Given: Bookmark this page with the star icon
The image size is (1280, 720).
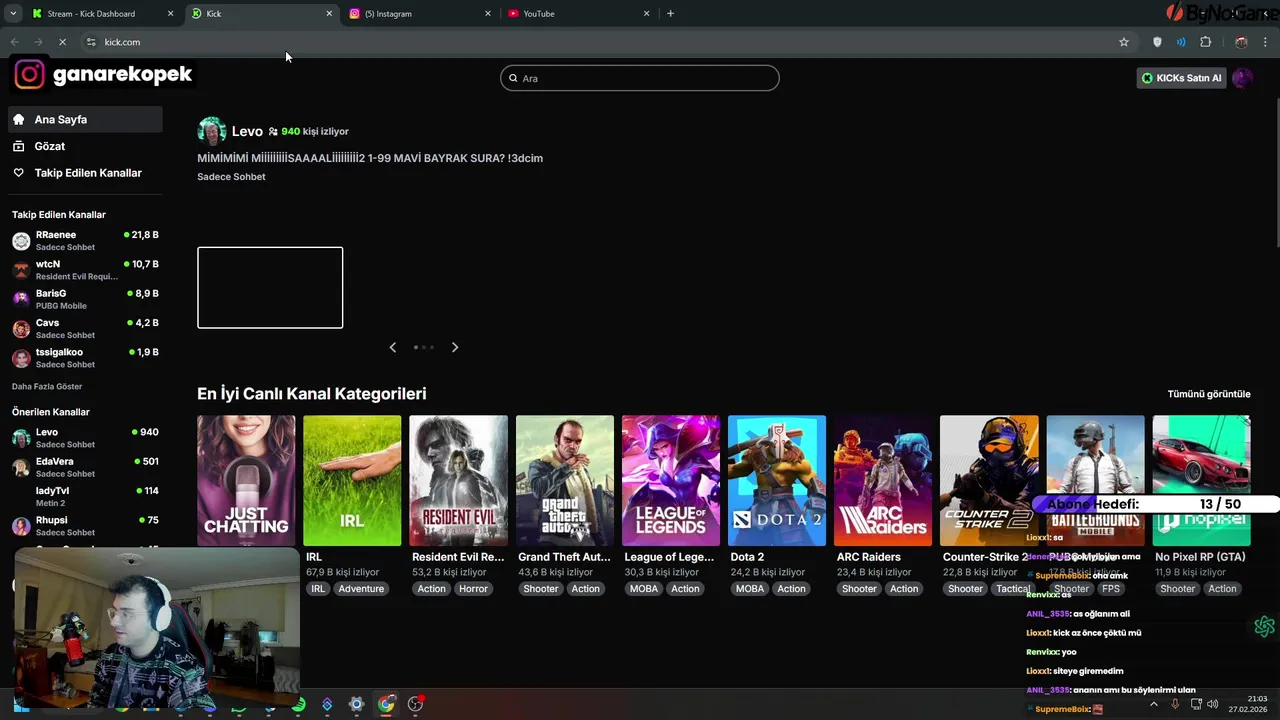Looking at the screenshot, I should tap(1124, 42).
